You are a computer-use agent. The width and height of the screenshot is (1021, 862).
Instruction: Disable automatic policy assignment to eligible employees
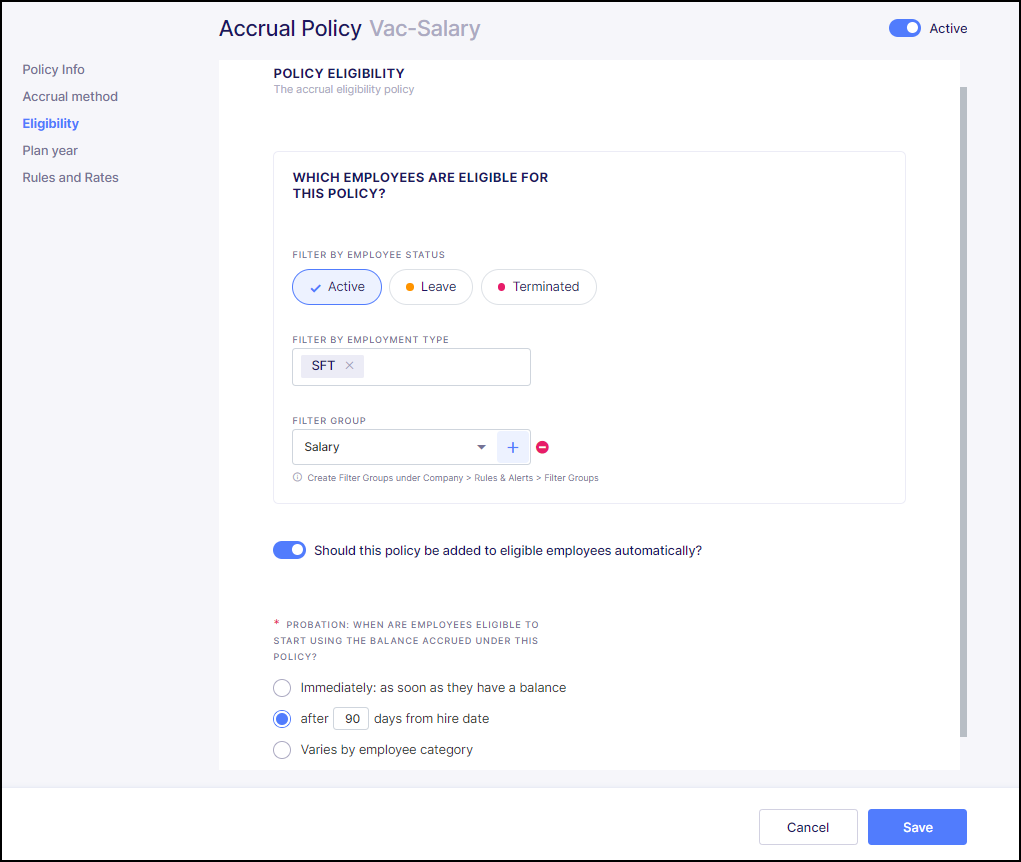tap(289, 549)
